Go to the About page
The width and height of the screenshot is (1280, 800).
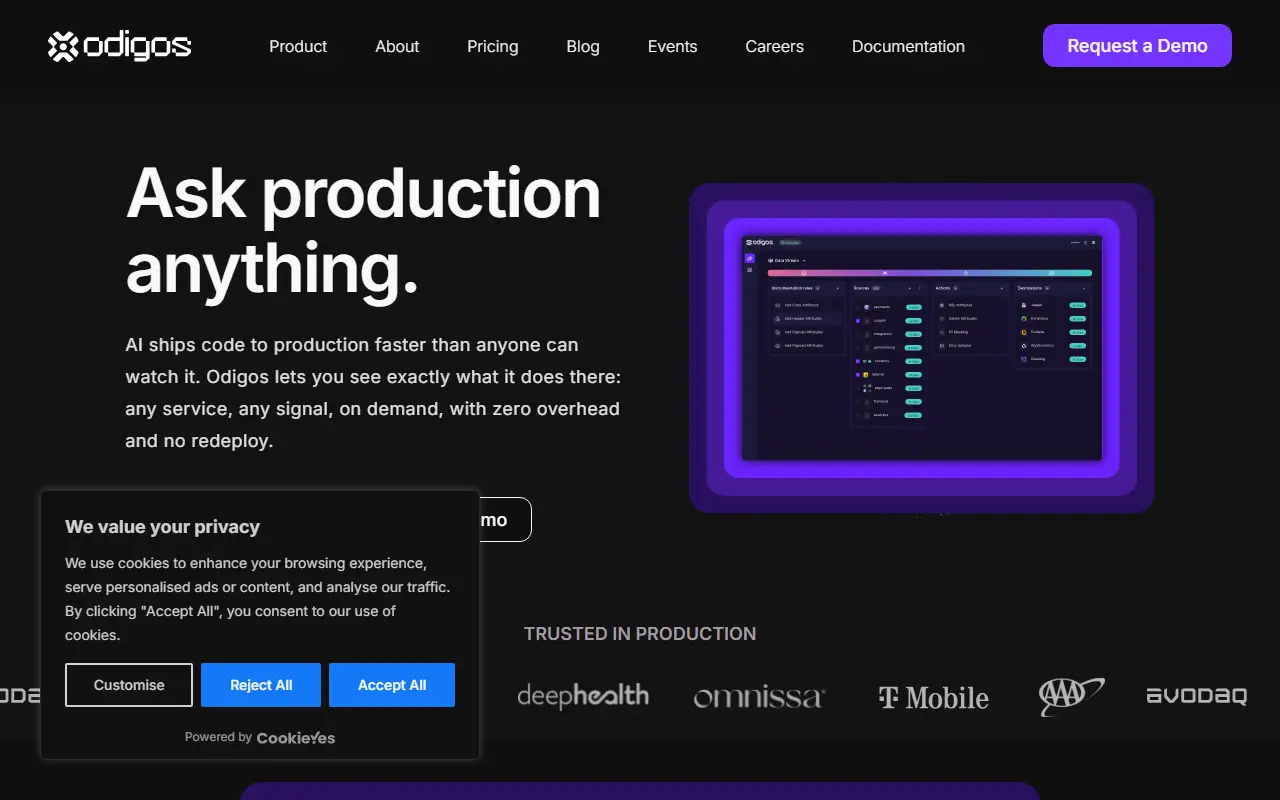click(x=397, y=46)
